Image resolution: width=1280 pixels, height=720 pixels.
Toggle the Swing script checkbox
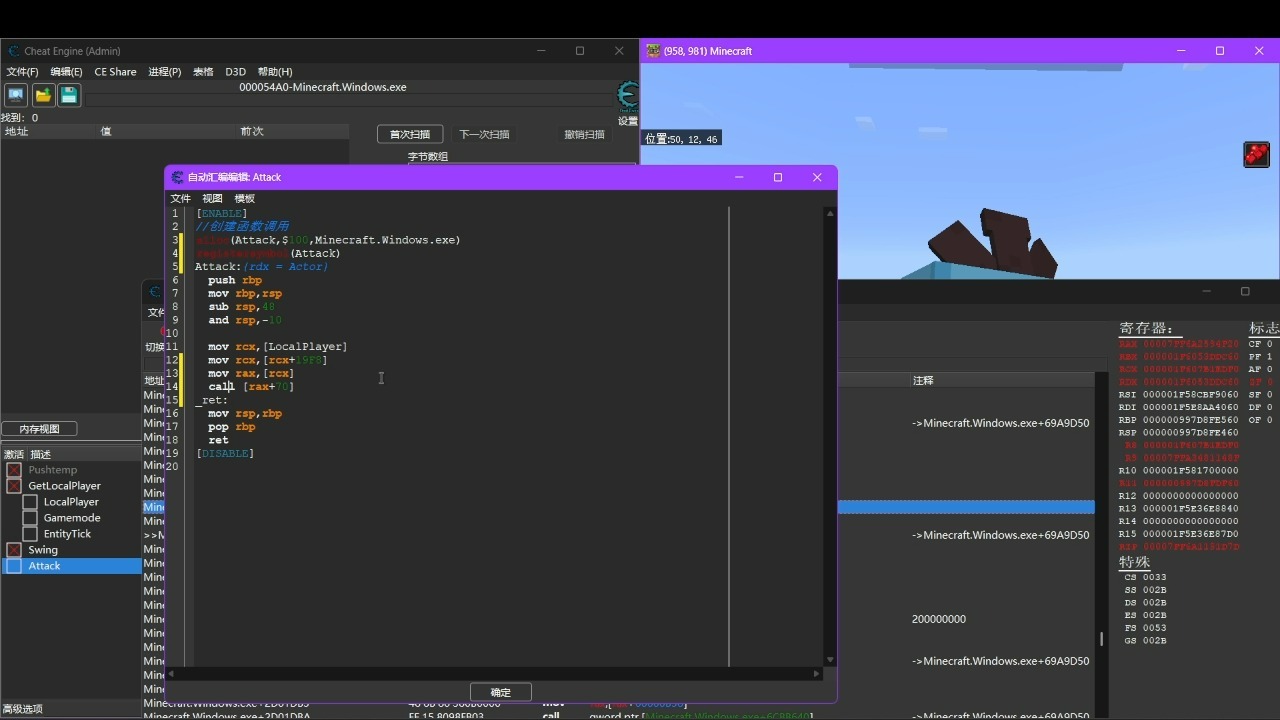pos(14,550)
